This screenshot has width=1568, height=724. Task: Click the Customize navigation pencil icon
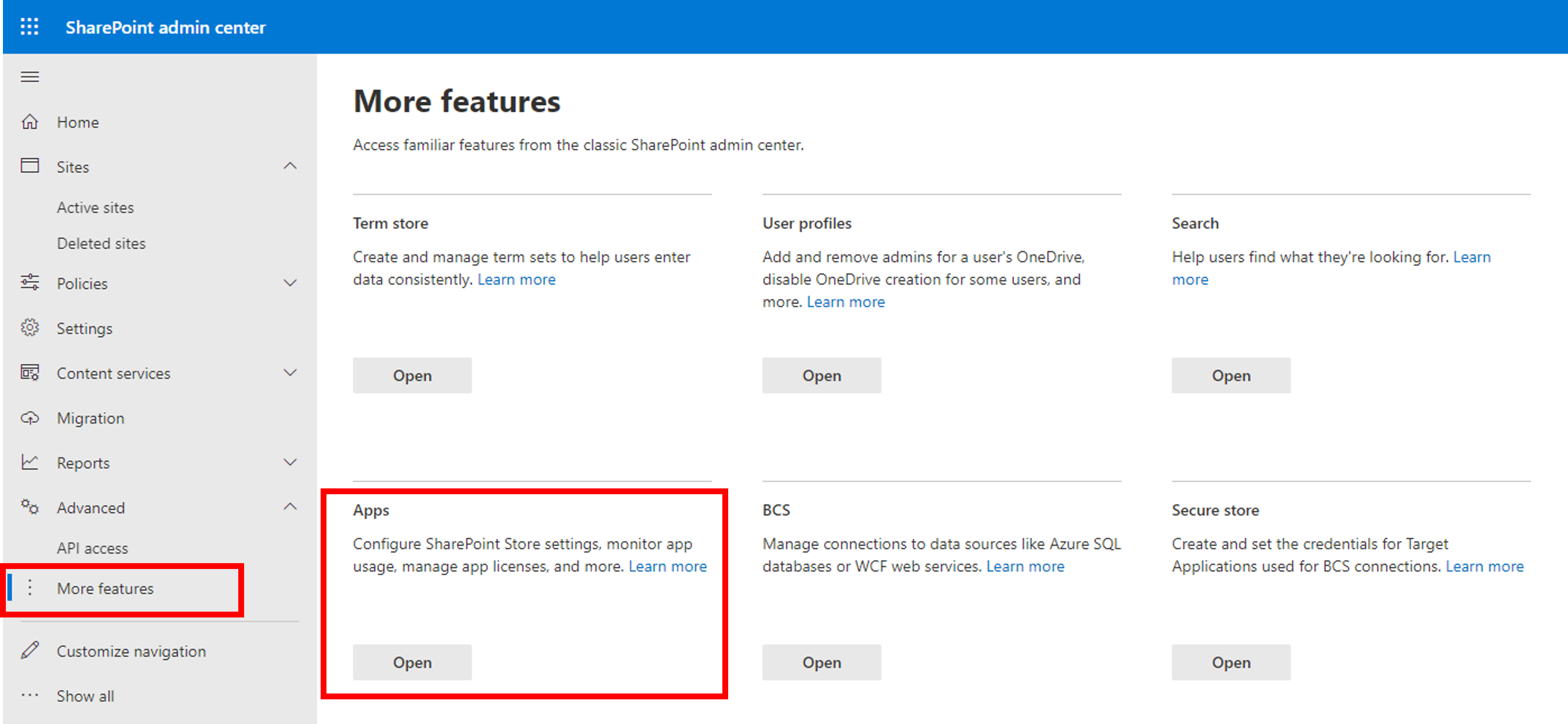click(30, 650)
